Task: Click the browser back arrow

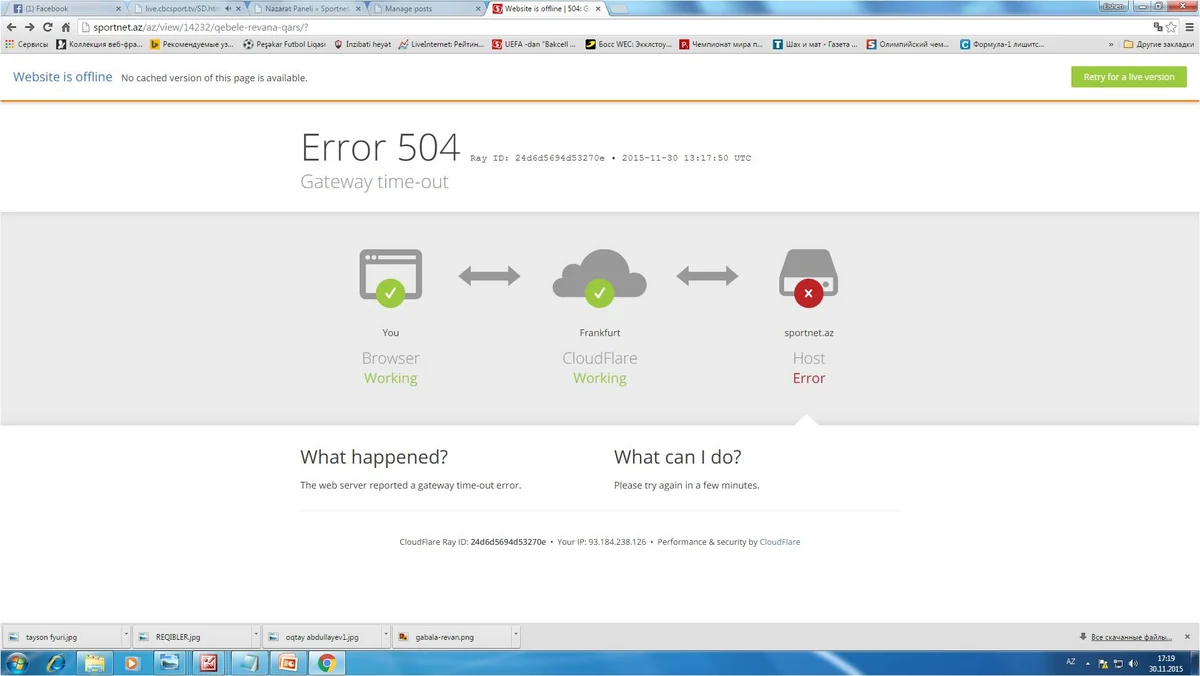Action: click(x=12, y=27)
